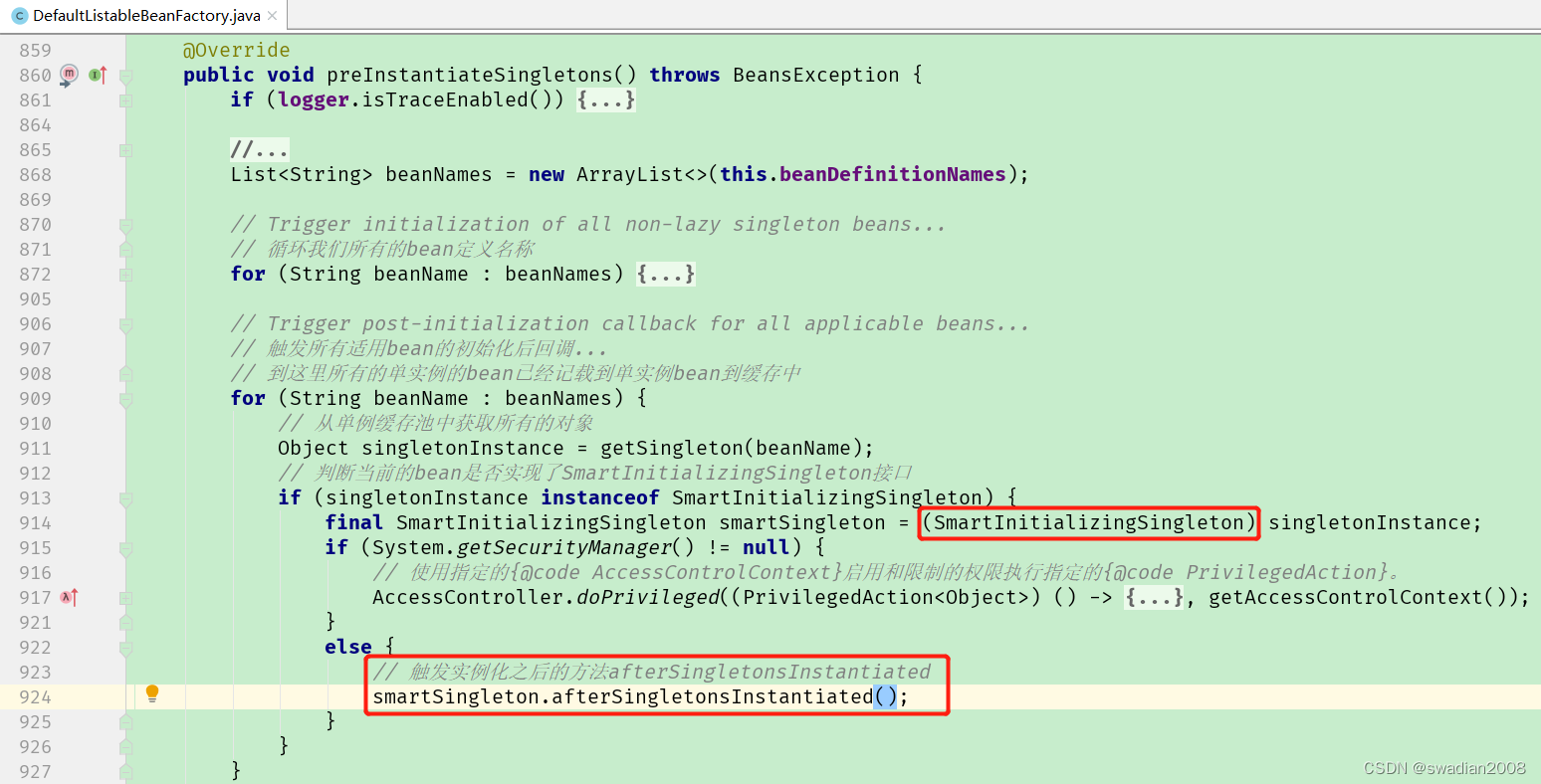Click the fold plus marker beside line 861
1541x784 pixels.
123,99
